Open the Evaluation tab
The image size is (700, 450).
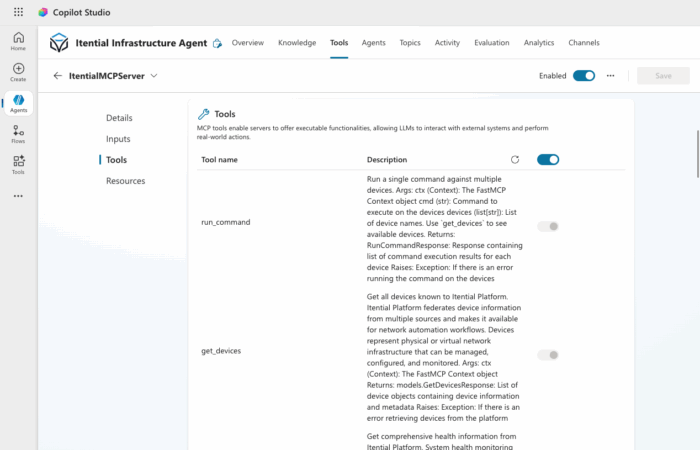[x=492, y=43]
